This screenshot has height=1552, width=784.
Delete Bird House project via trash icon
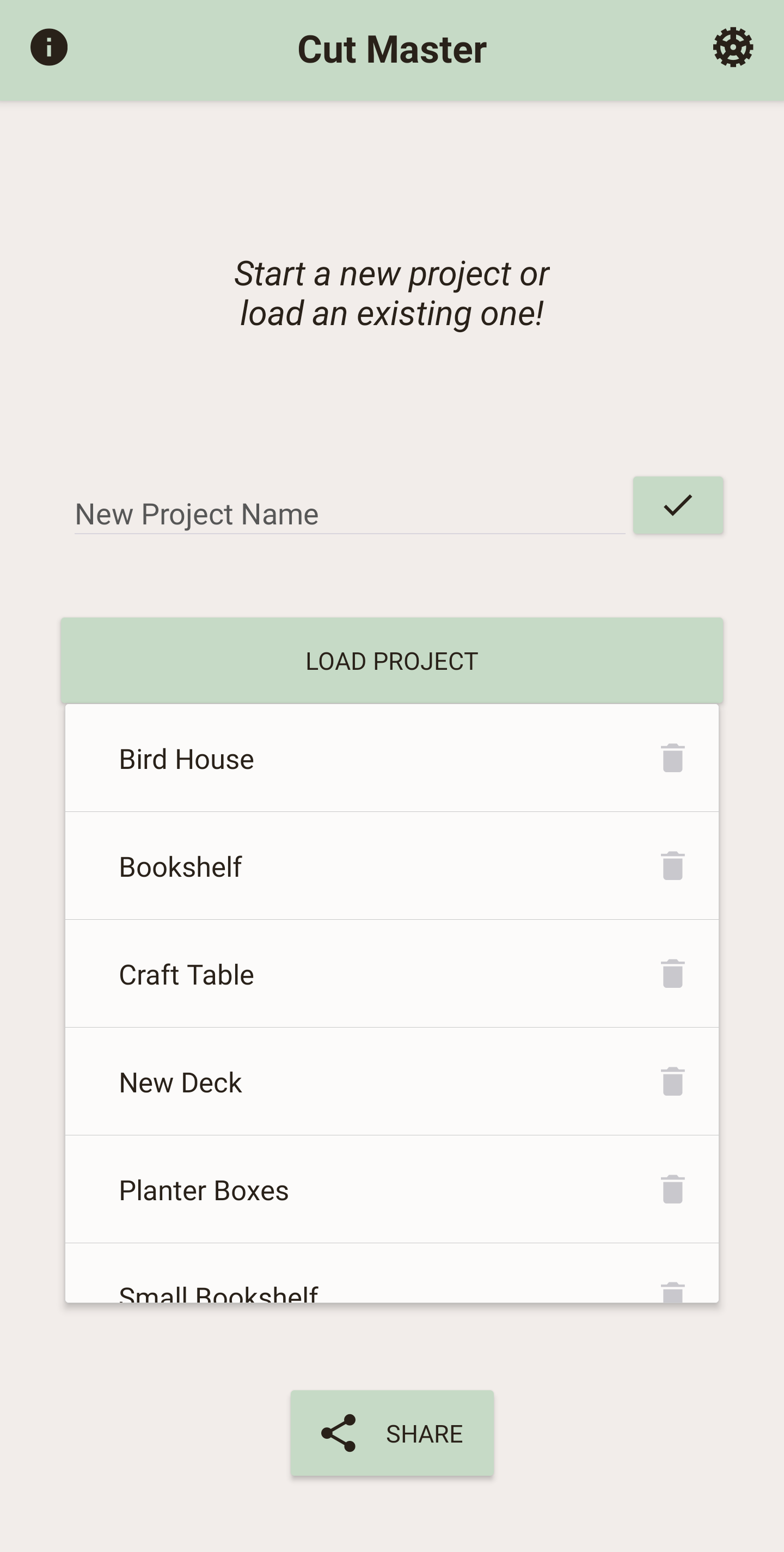[672, 758]
